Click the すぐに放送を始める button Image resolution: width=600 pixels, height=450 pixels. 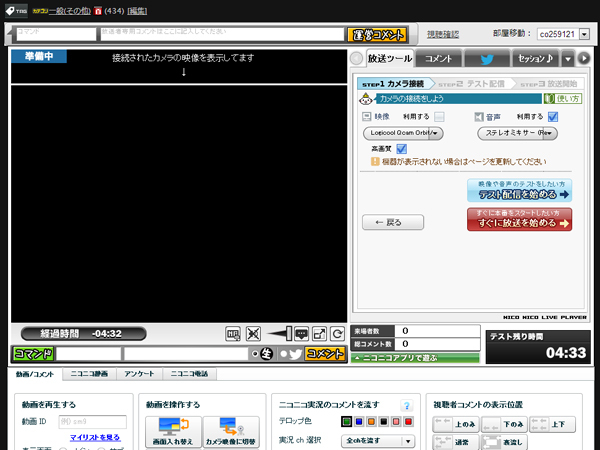[x=519, y=219]
